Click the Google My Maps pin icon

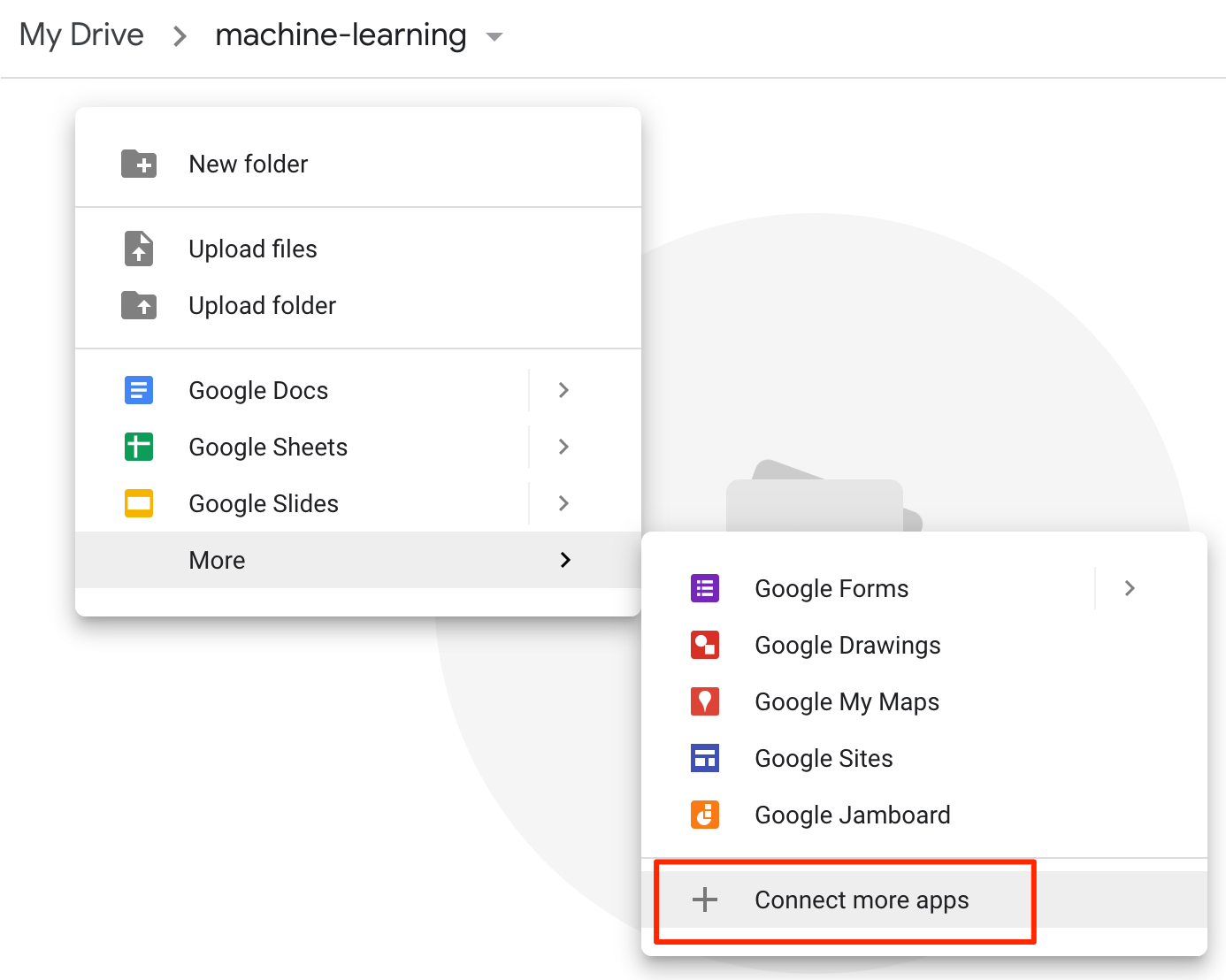705,701
